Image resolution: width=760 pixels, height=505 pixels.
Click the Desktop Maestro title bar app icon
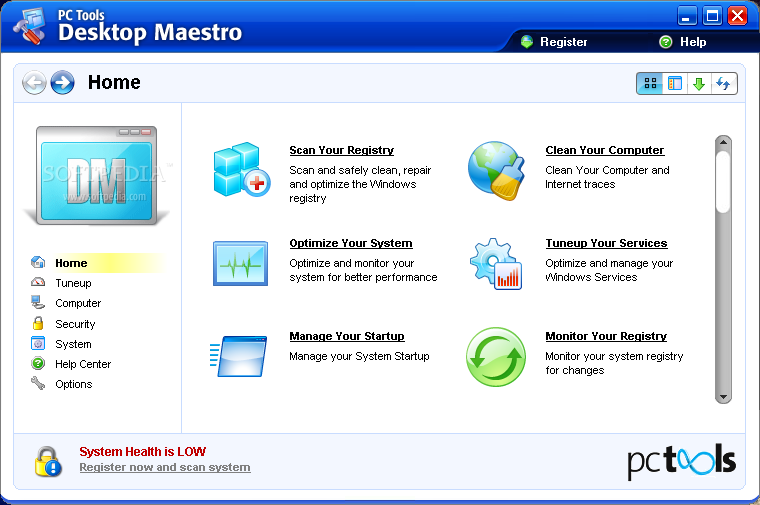pyautogui.click(x=30, y=27)
